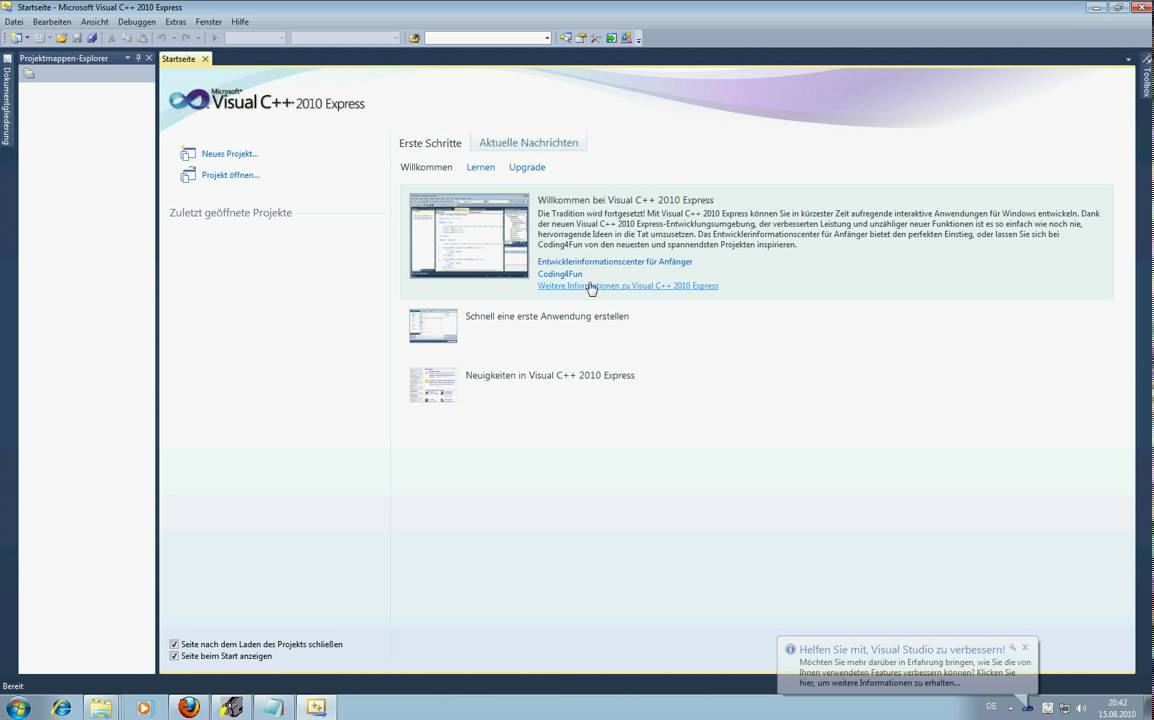Viewport: 1154px width, 720px height.
Task: Open Solution Explorer via toolbar icon
Action: tap(565, 38)
